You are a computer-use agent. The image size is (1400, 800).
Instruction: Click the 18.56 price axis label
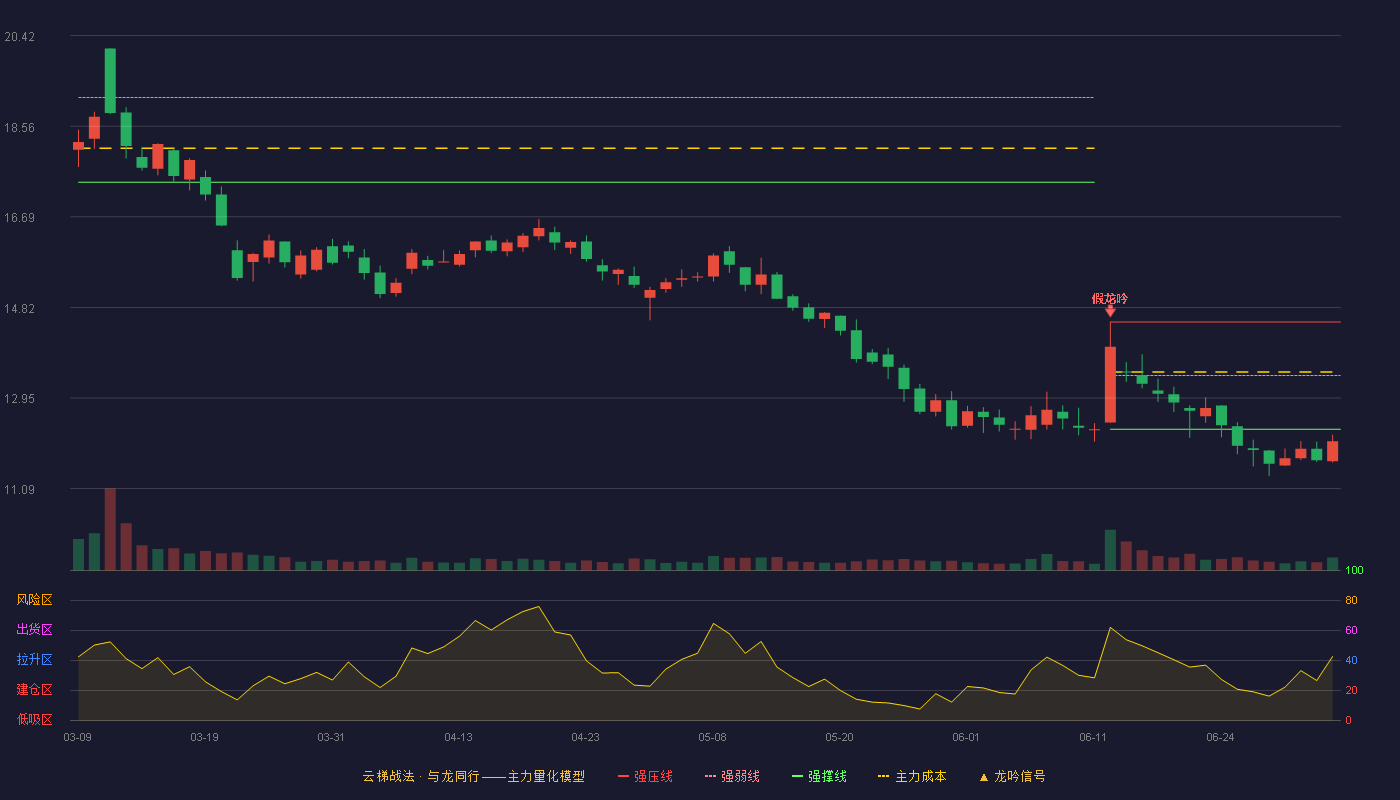coord(19,127)
